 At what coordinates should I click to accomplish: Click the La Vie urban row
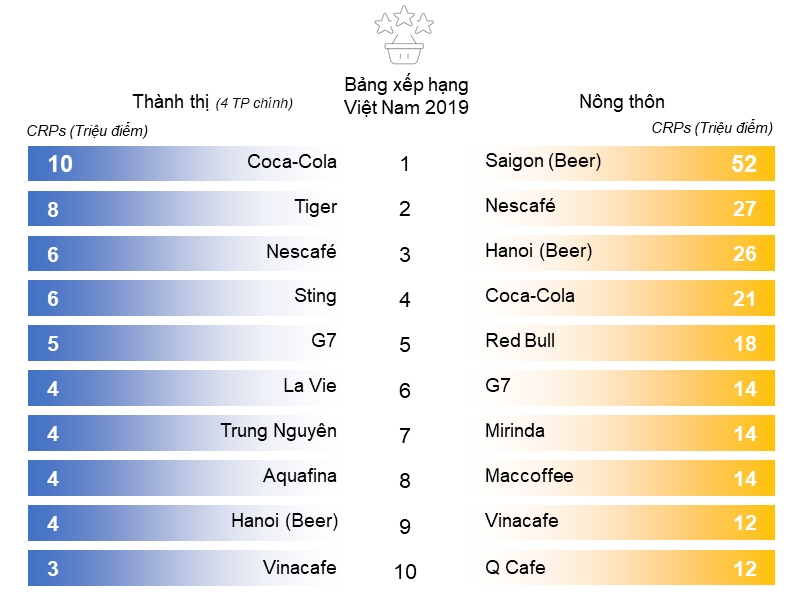tap(183, 389)
